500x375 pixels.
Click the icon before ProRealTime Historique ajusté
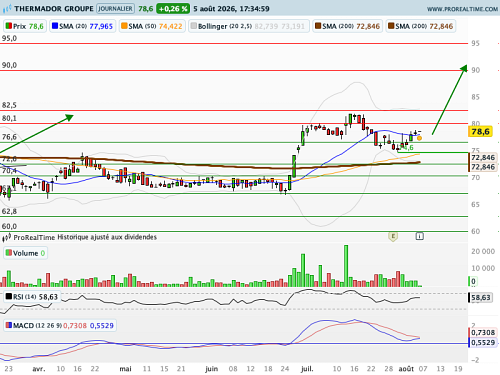point(6,238)
